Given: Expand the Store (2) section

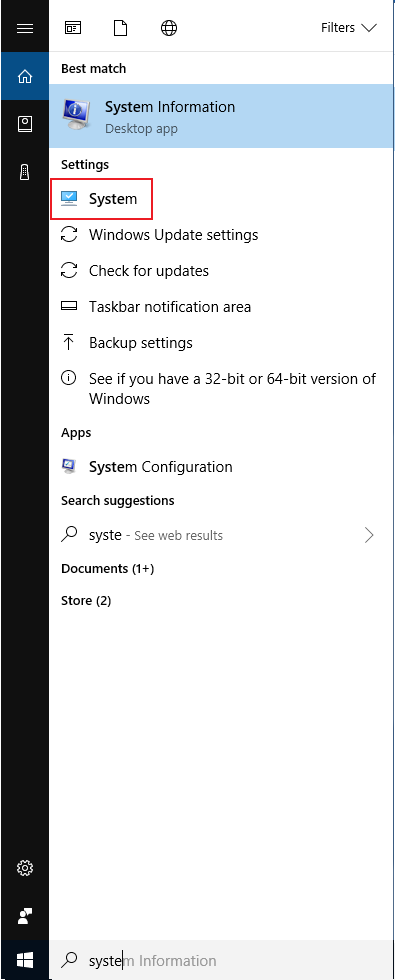Looking at the screenshot, I should [x=86, y=601].
